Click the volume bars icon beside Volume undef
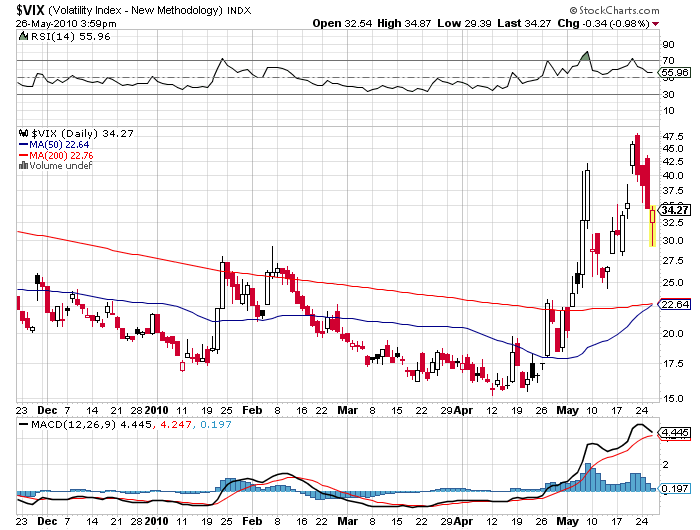Image resolution: width=700 pixels, height=530 pixels. tap(23, 166)
